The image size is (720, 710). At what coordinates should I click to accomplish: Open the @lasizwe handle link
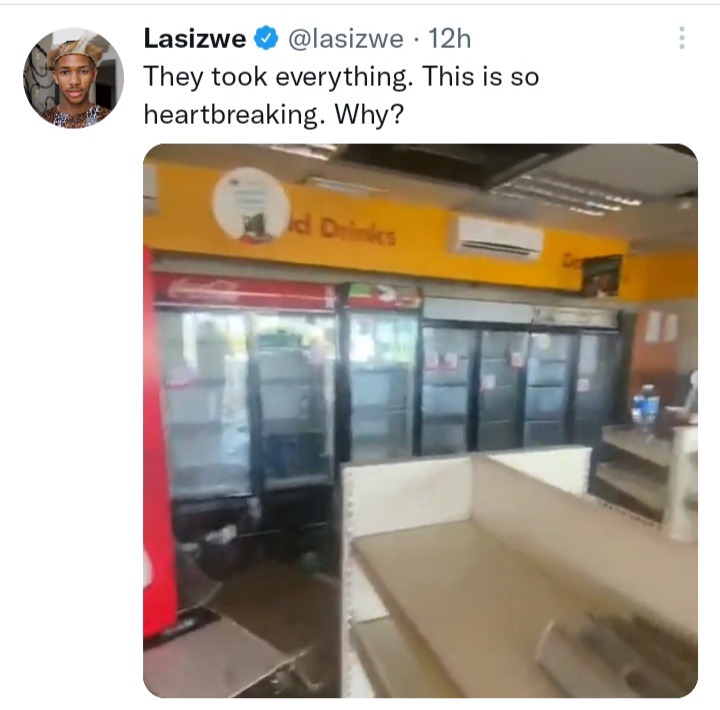[346, 39]
